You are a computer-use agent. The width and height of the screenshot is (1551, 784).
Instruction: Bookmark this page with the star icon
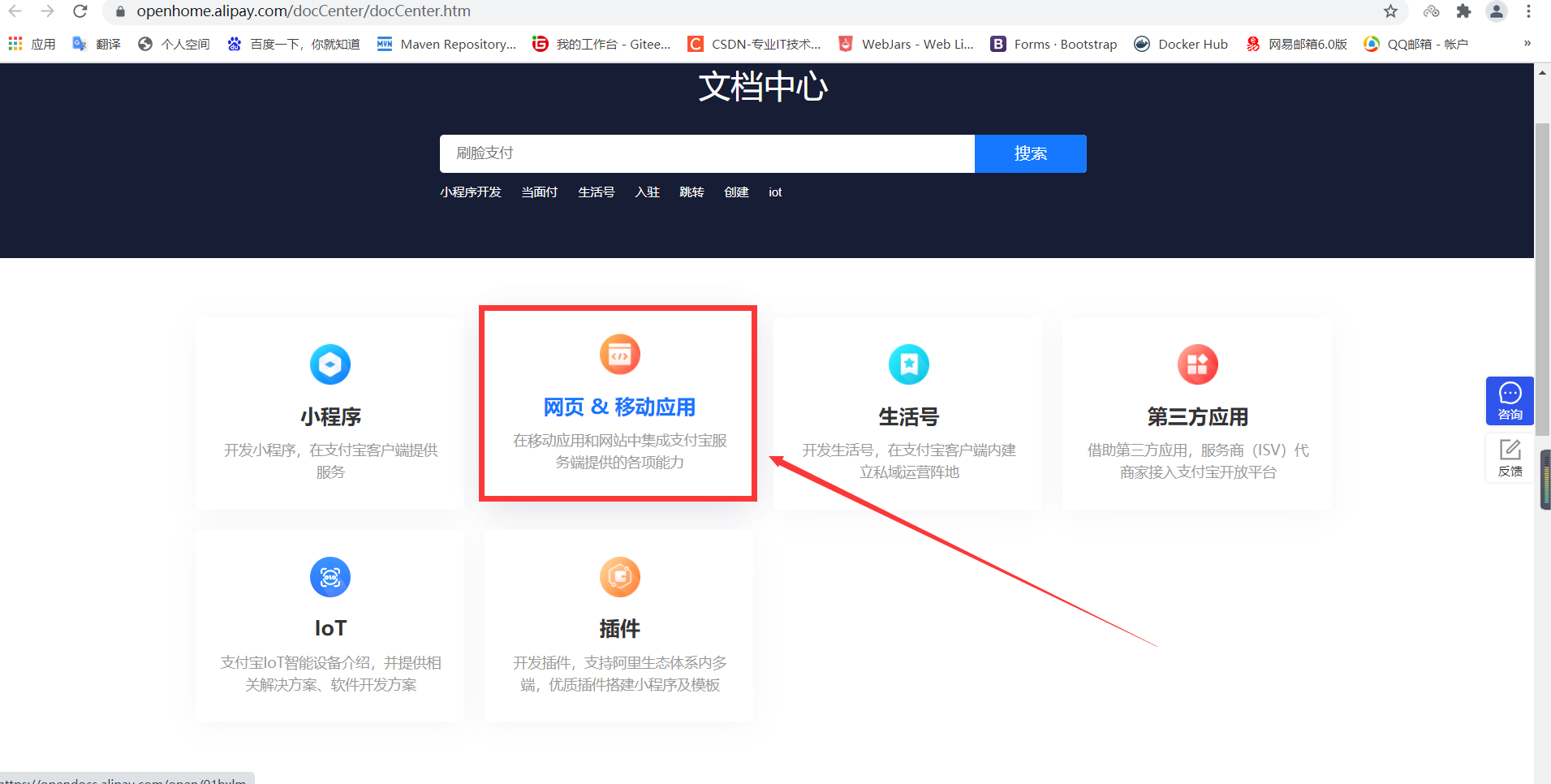pyautogui.click(x=1390, y=11)
